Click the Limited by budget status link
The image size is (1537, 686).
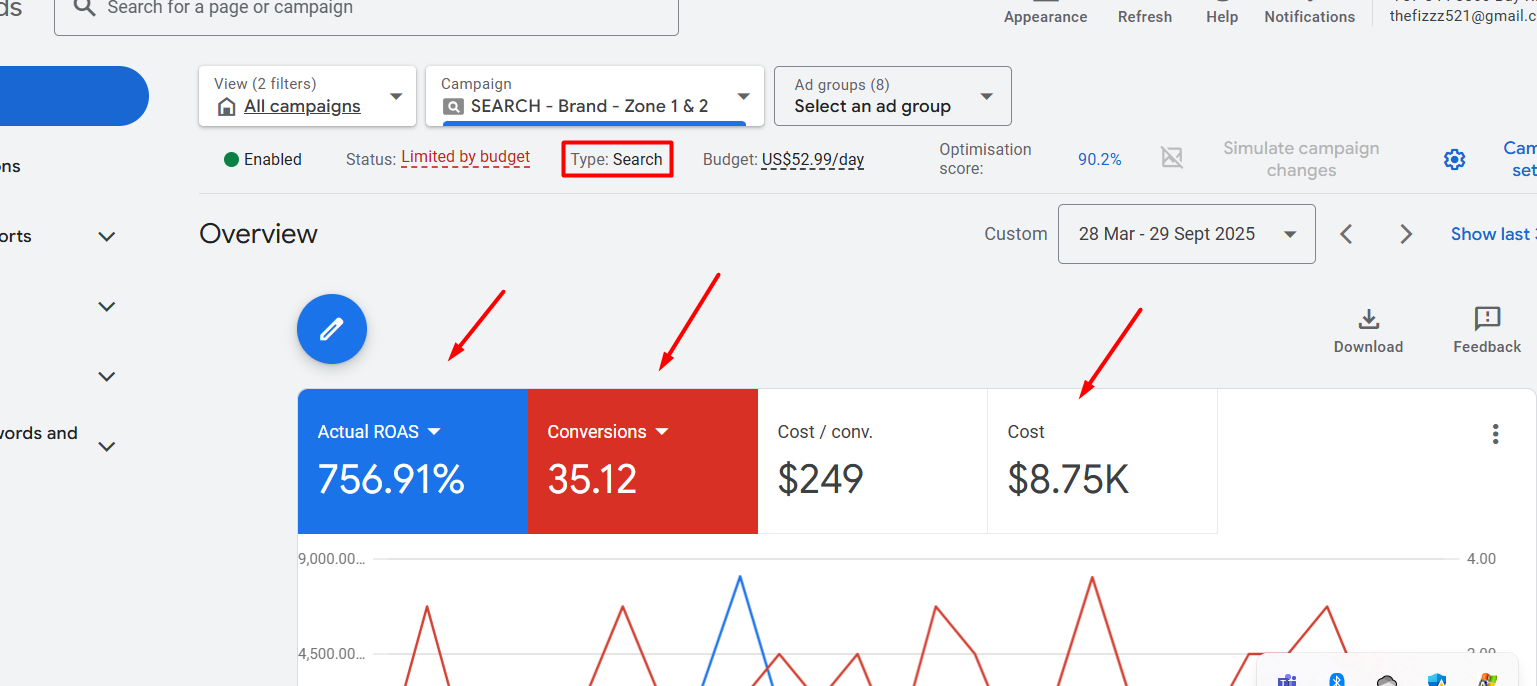pyautogui.click(x=465, y=158)
